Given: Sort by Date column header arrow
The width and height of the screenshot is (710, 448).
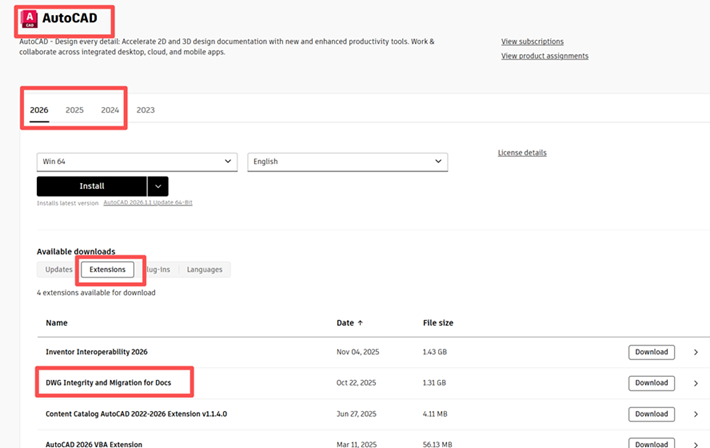Looking at the screenshot, I should 360,323.
